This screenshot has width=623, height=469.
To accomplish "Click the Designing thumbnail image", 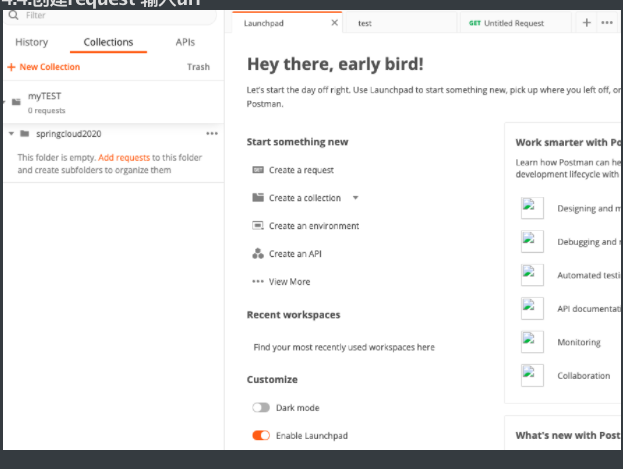I will tap(532, 208).
